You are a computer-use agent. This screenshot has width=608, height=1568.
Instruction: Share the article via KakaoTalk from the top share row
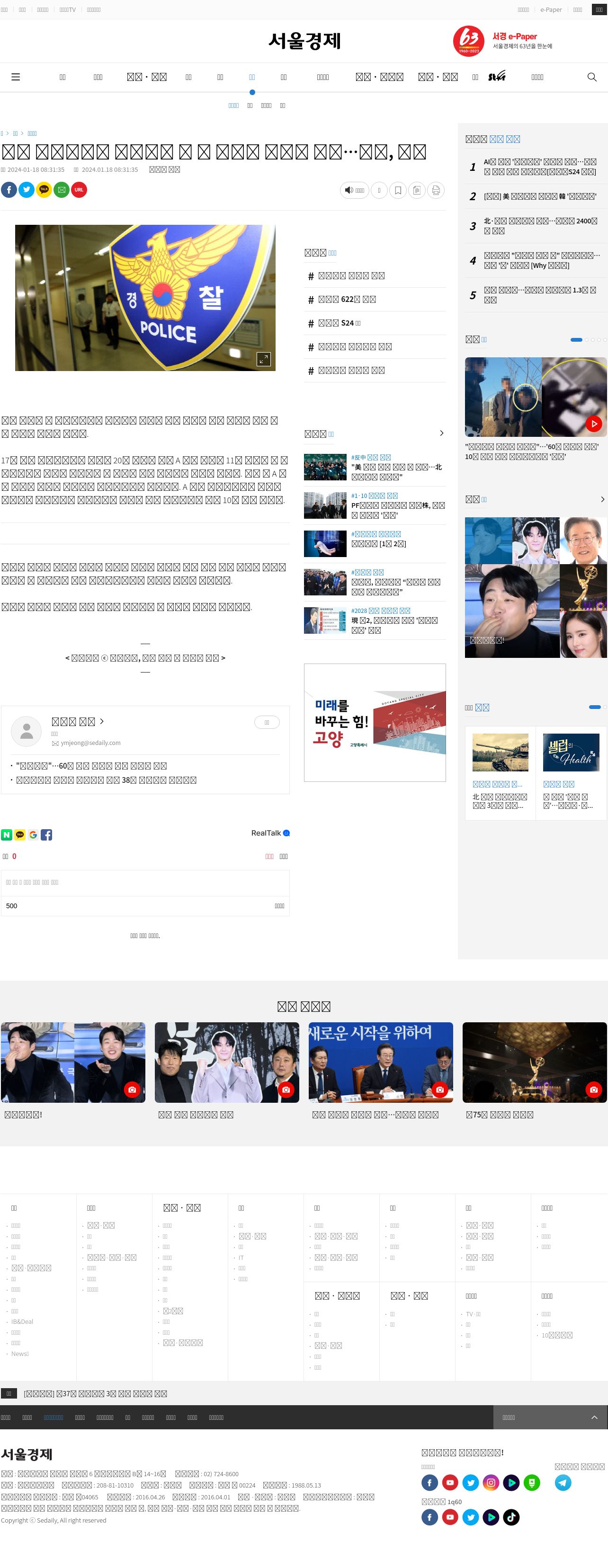point(44,190)
